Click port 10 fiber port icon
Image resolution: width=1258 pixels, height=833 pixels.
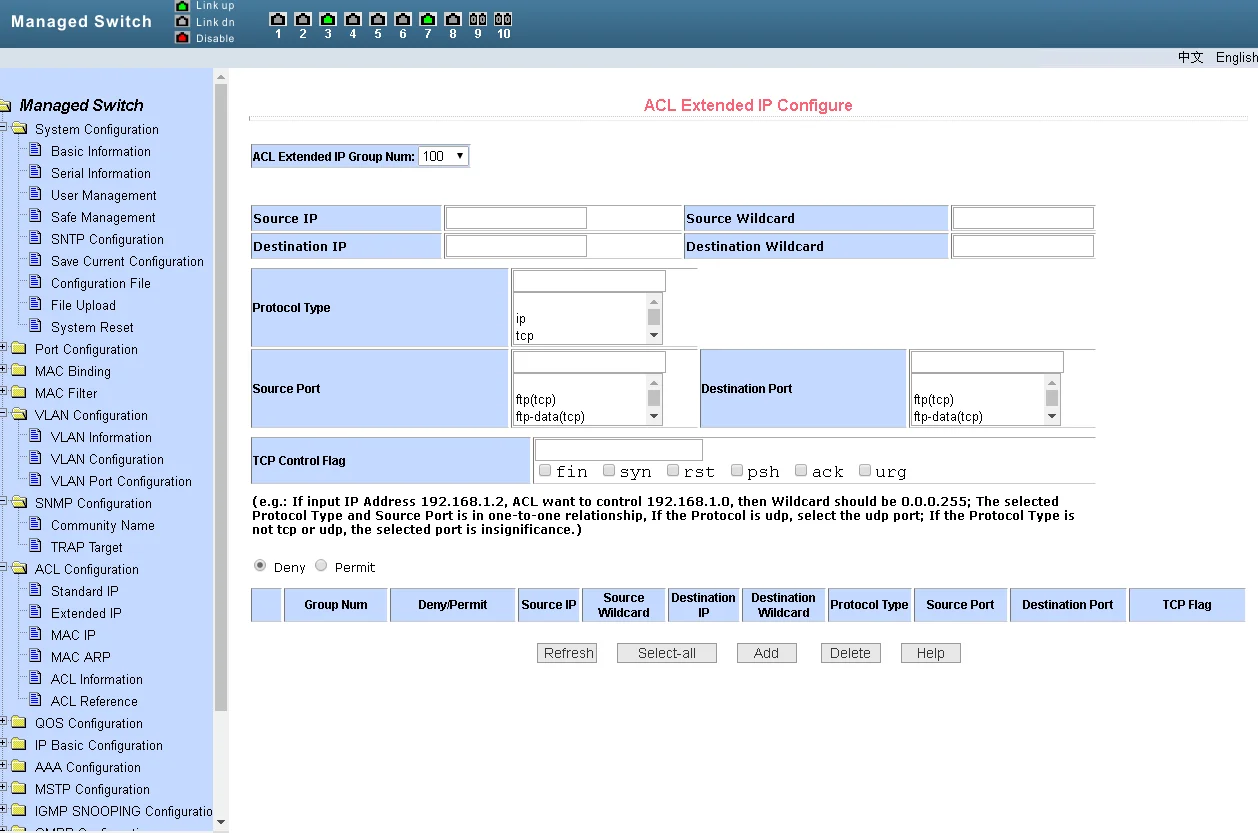click(503, 19)
